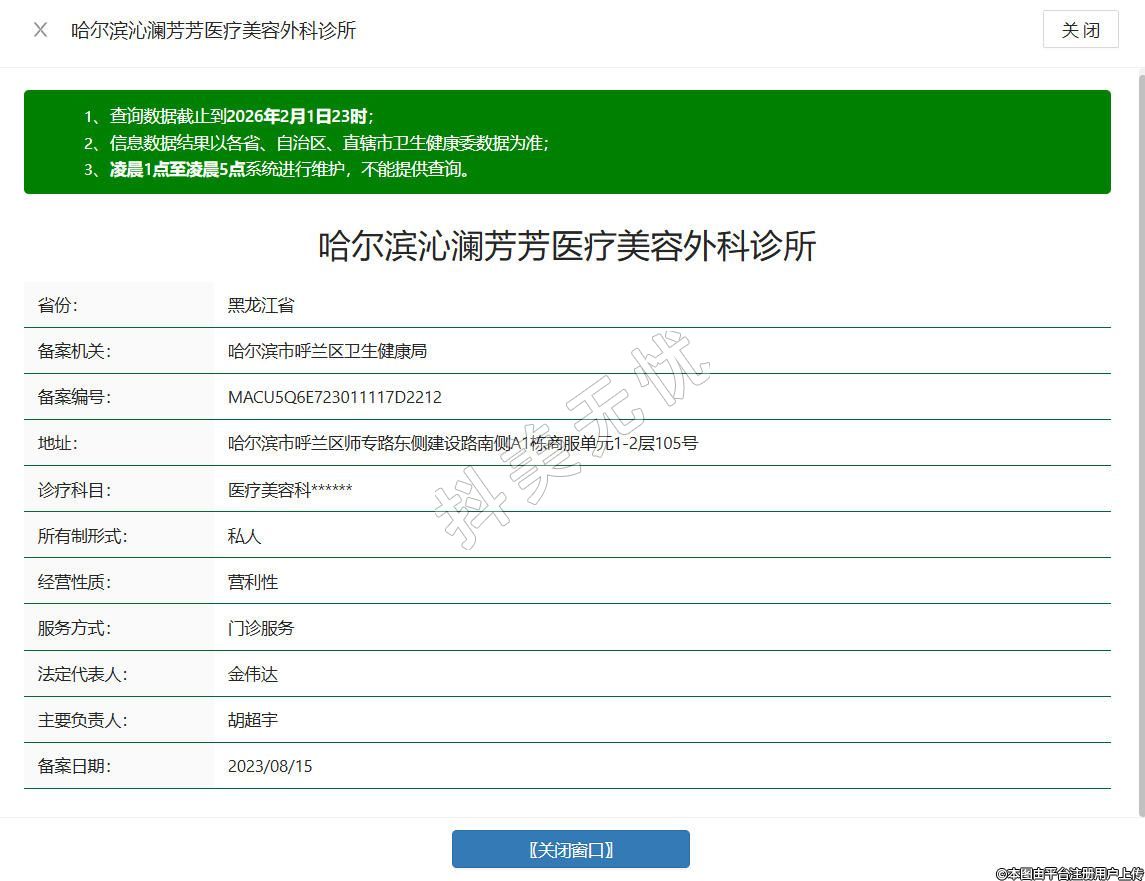Click the blue 关闭窗口 button

pyautogui.click(x=570, y=850)
